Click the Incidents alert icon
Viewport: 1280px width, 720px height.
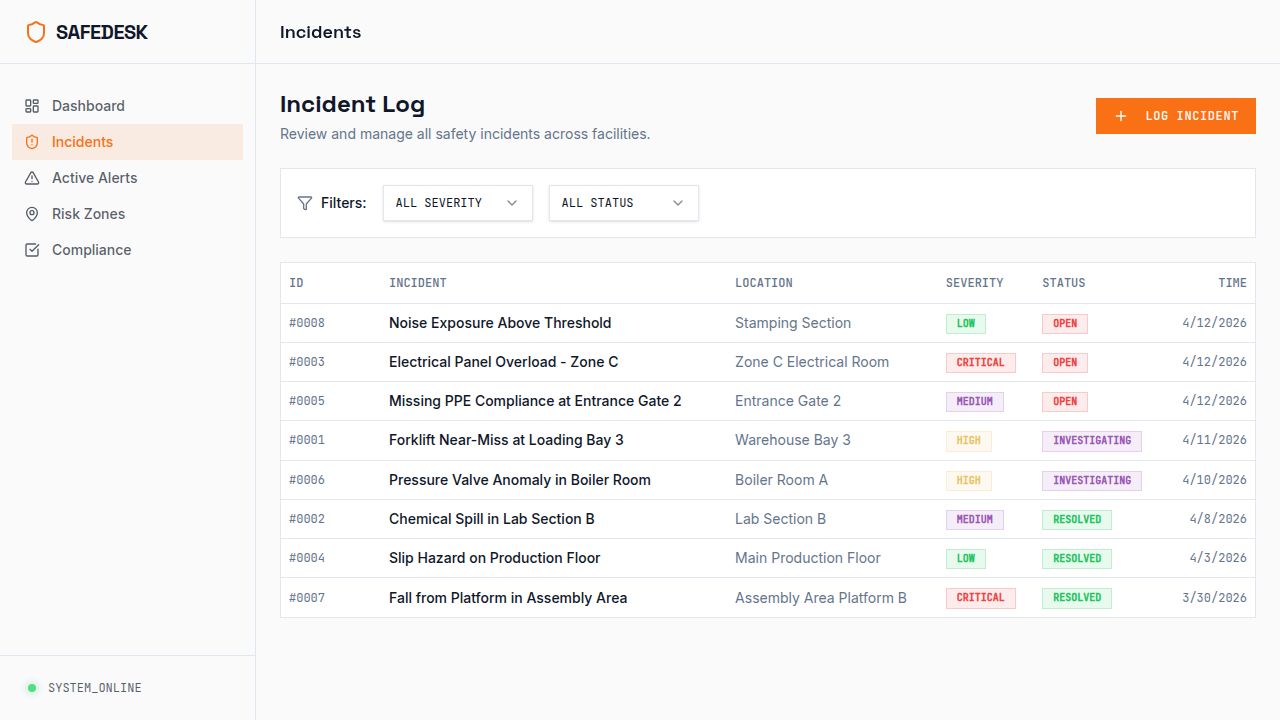tap(31, 142)
